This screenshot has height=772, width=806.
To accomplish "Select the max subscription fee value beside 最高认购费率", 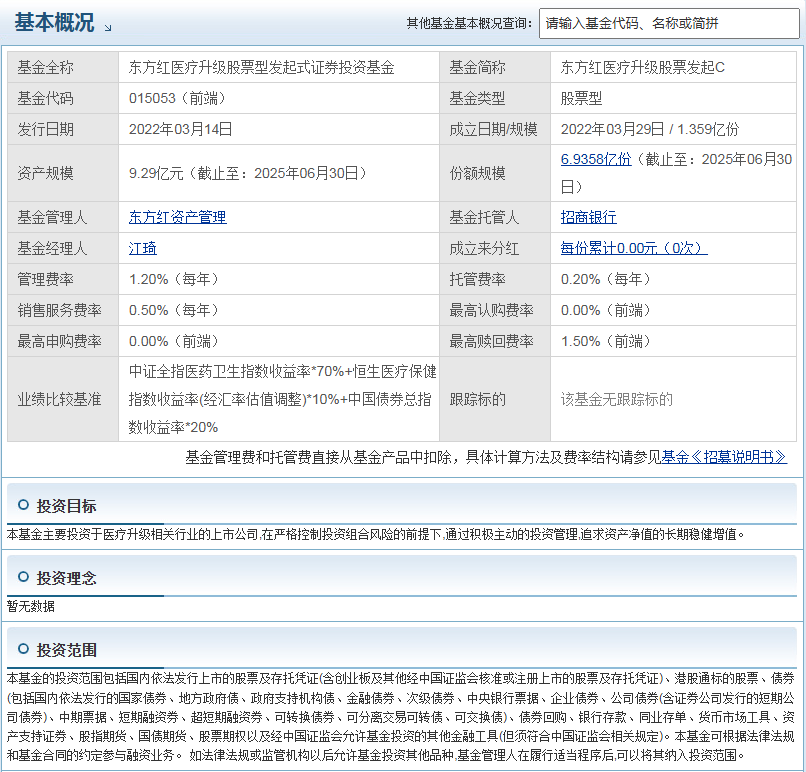I will coord(606,310).
